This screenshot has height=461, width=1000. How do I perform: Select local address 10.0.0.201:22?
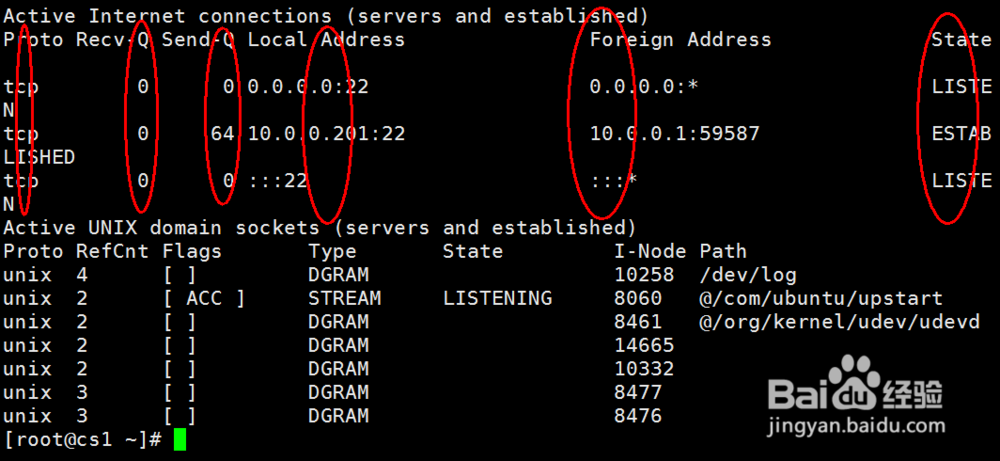326,134
